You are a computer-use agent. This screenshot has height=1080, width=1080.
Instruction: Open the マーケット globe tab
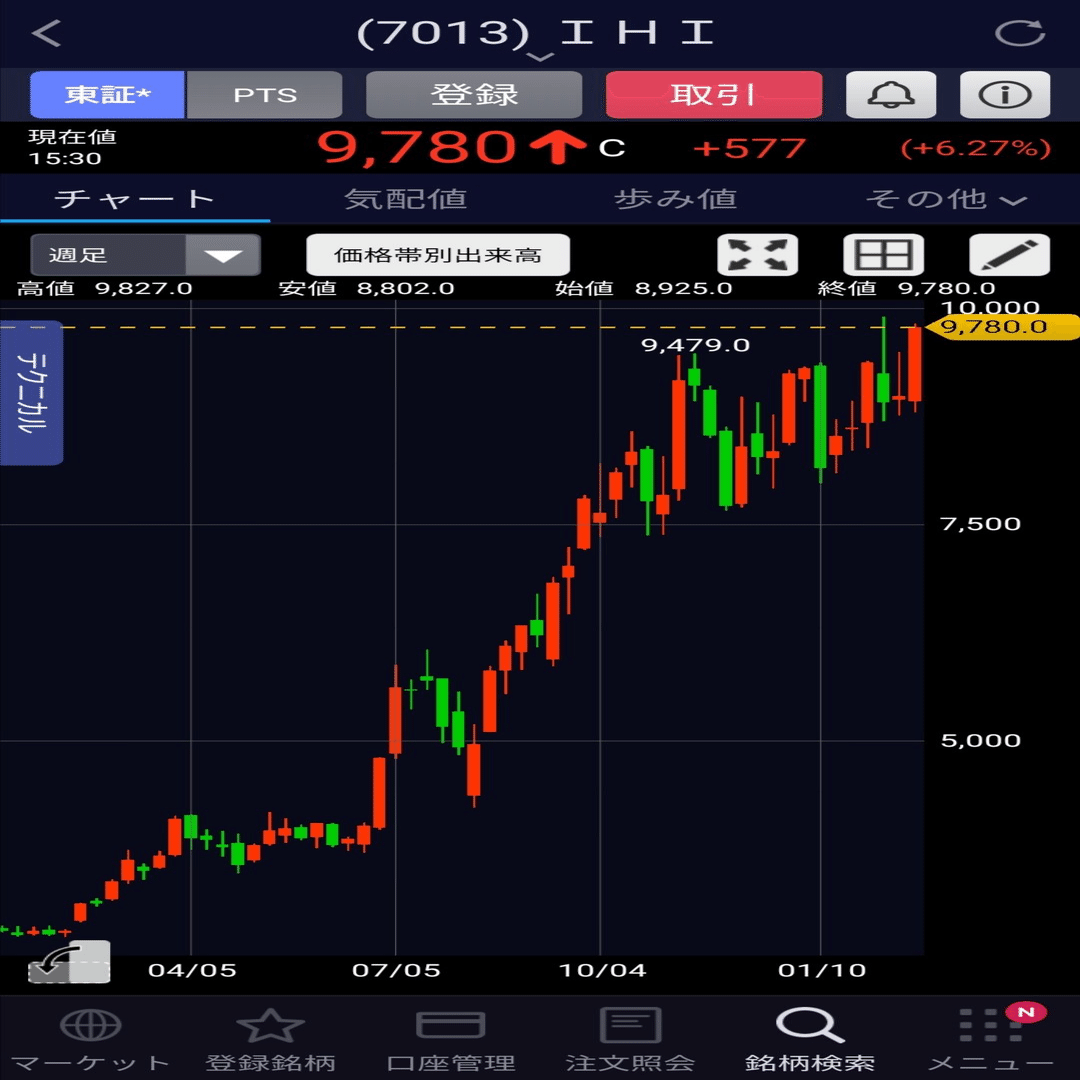pyautogui.click(x=90, y=1040)
